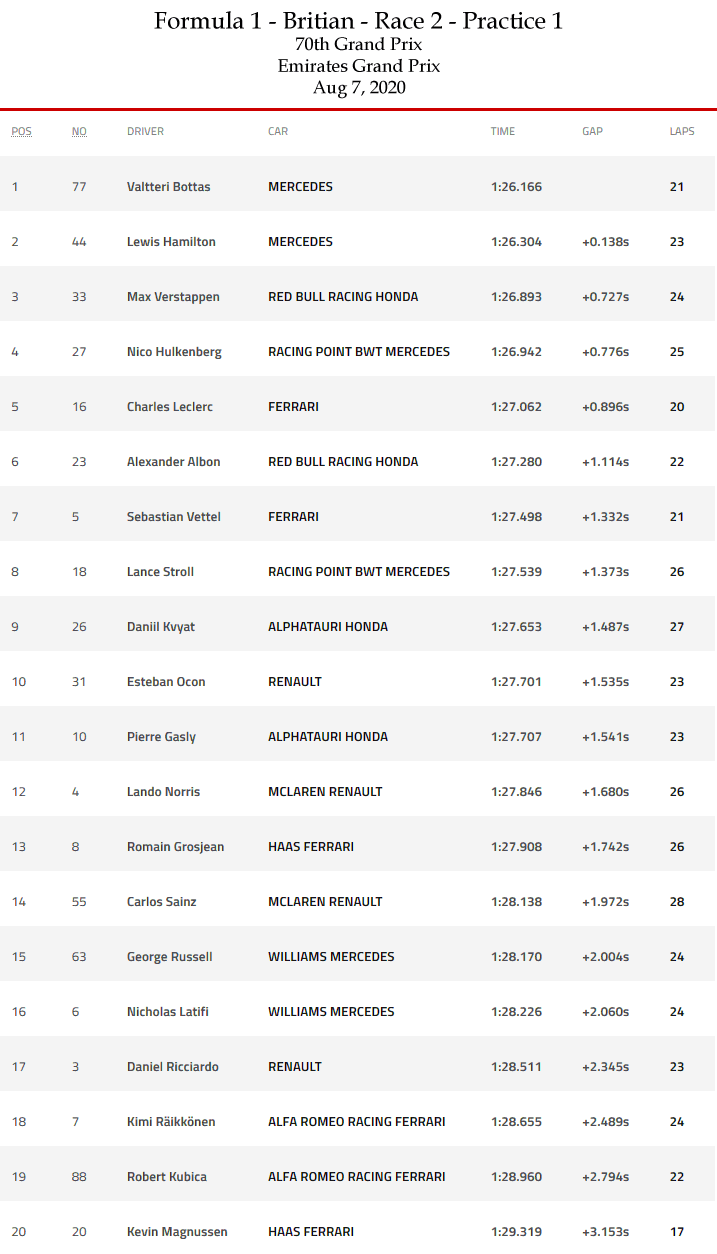Viewport: 717px width, 1254px height.
Task: Click Sebastian Vettel's time 1:27.498
Action: [516, 517]
